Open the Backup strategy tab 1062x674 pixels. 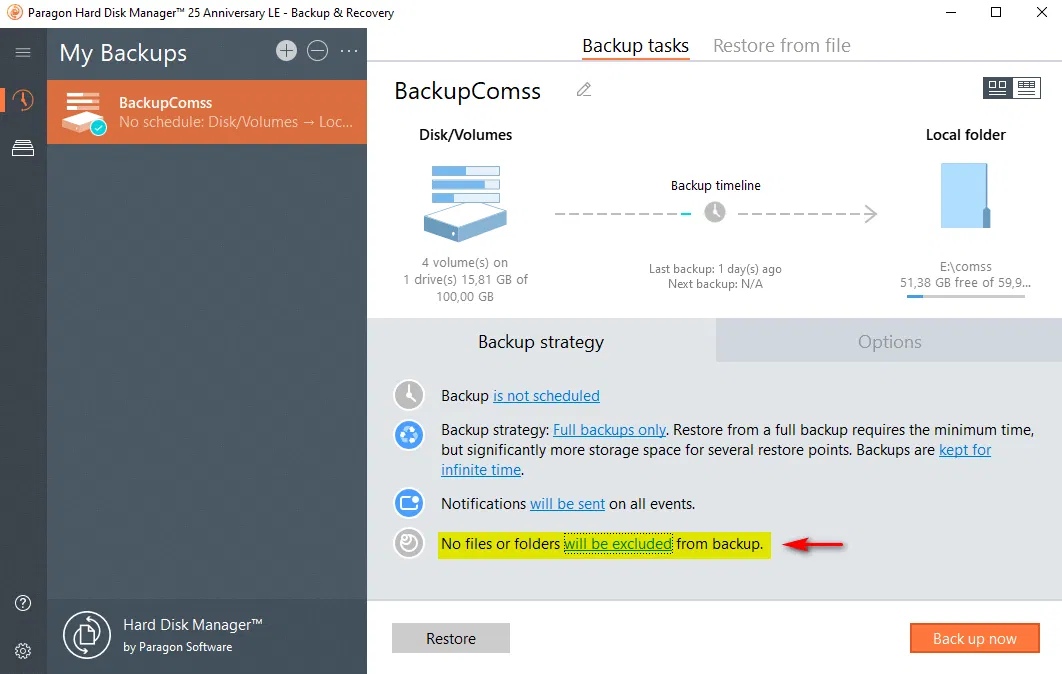tap(541, 341)
